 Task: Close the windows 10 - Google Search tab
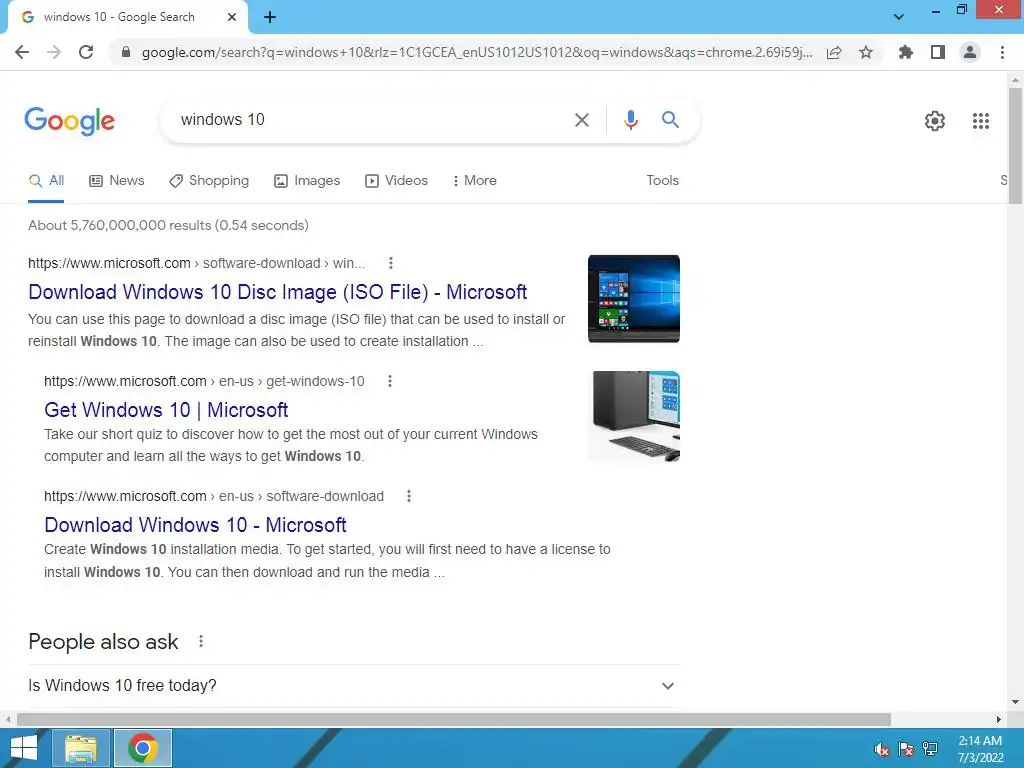point(232,17)
